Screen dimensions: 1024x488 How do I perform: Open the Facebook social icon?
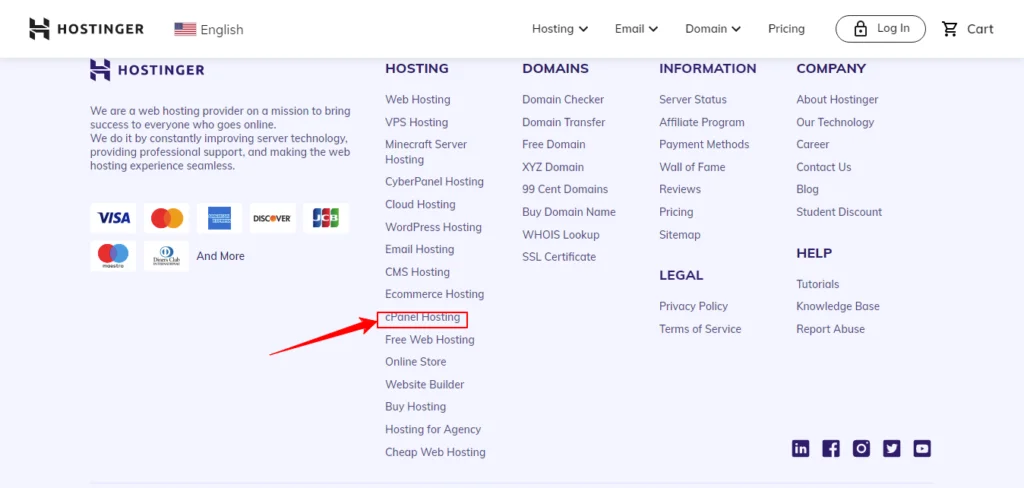coord(831,449)
